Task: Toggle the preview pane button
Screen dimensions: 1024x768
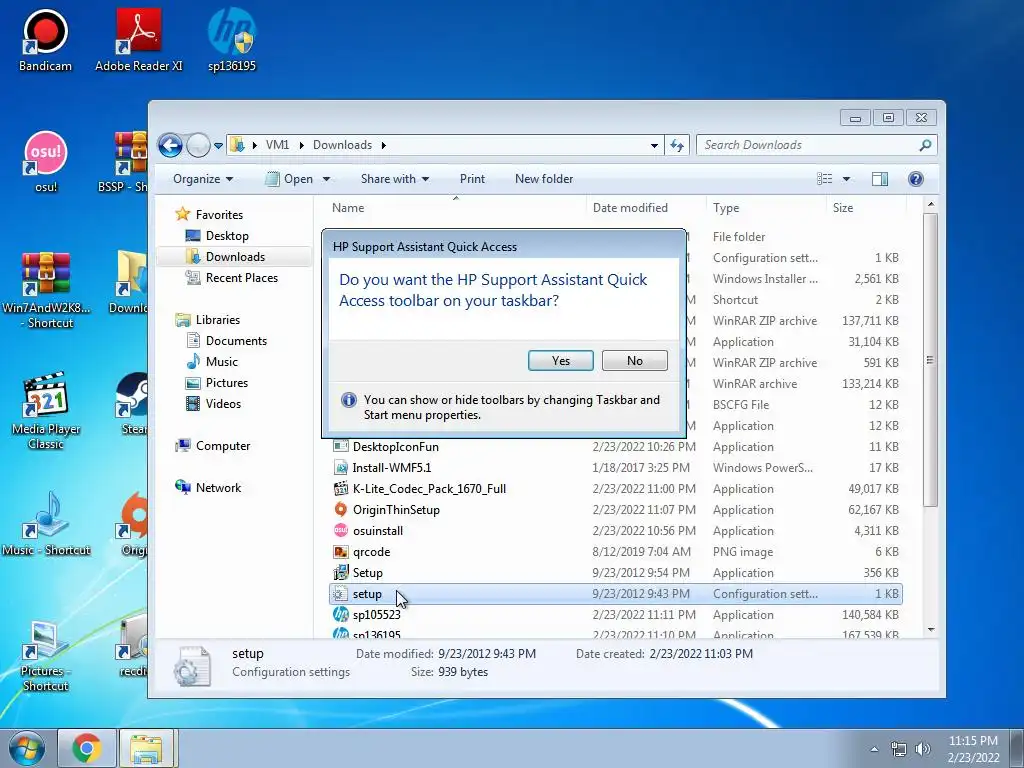Action: click(x=880, y=179)
